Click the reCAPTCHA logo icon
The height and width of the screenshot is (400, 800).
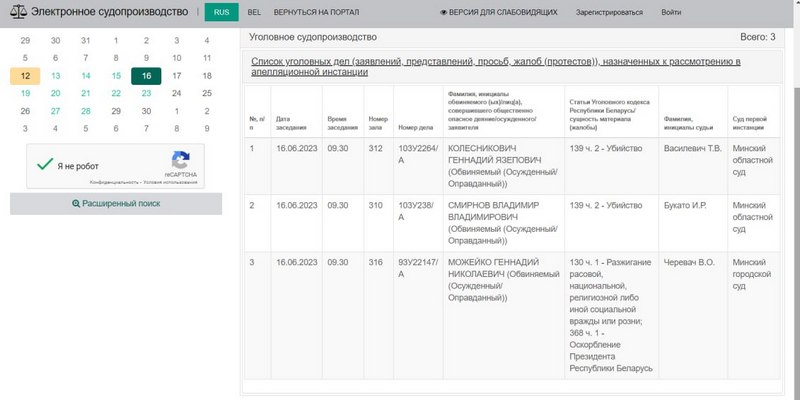[181, 160]
